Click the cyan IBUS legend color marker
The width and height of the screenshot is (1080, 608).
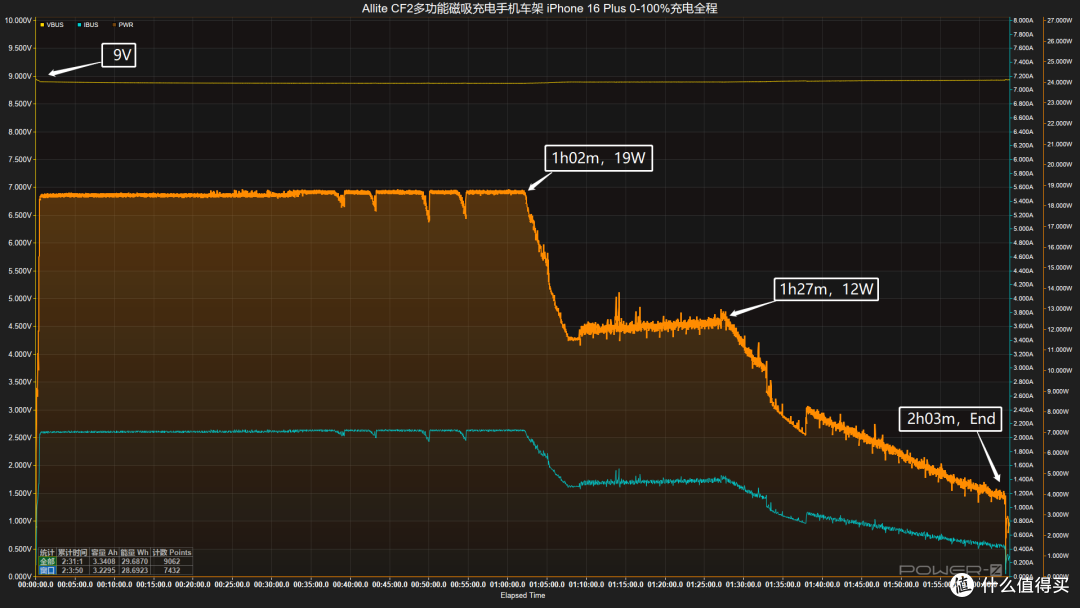[79, 25]
